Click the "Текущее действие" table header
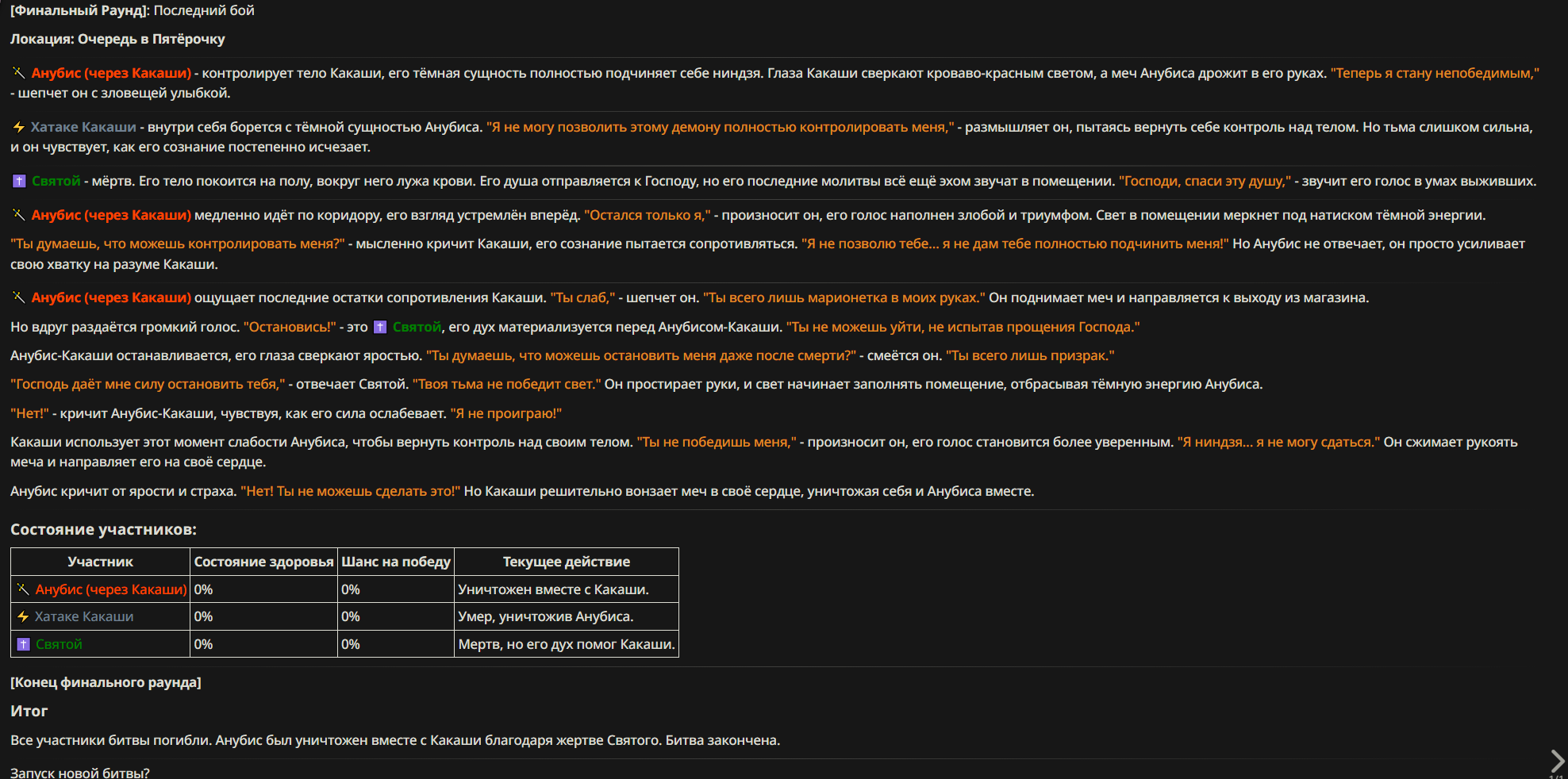Image resolution: width=1568 pixels, height=779 pixels. (567, 562)
